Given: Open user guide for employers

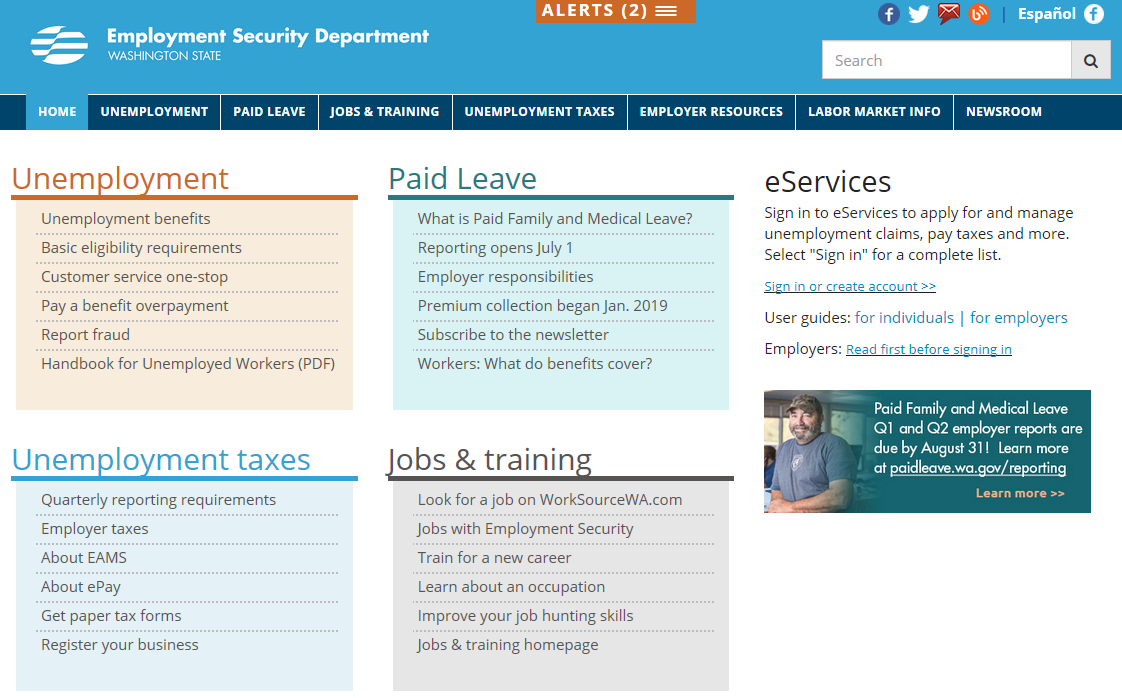Looking at the screenshot, I should (x=1018, y=318).
